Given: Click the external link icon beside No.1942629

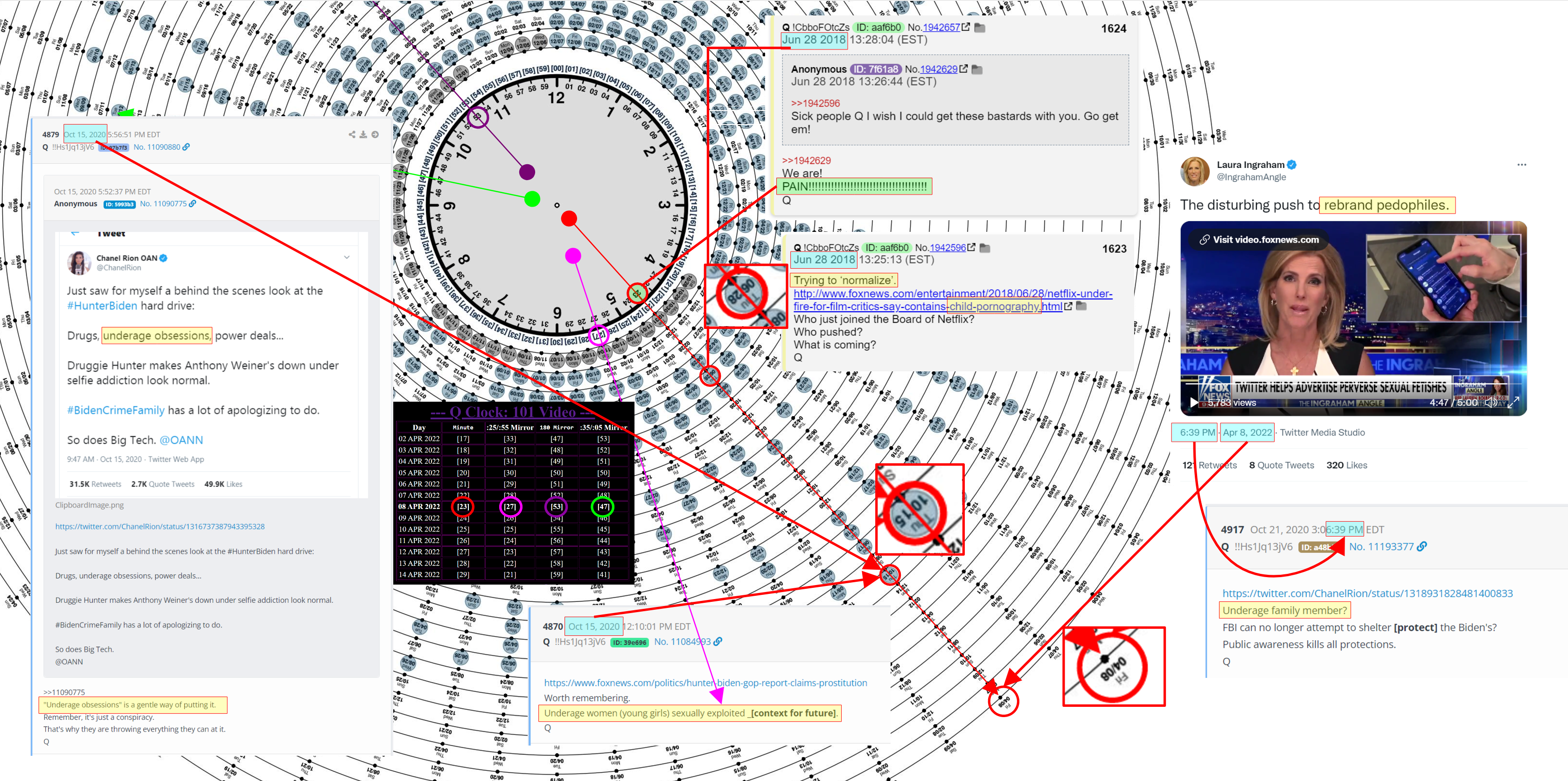Looking at the screenshot, I should pyautogui.click(x=963, y=70).
